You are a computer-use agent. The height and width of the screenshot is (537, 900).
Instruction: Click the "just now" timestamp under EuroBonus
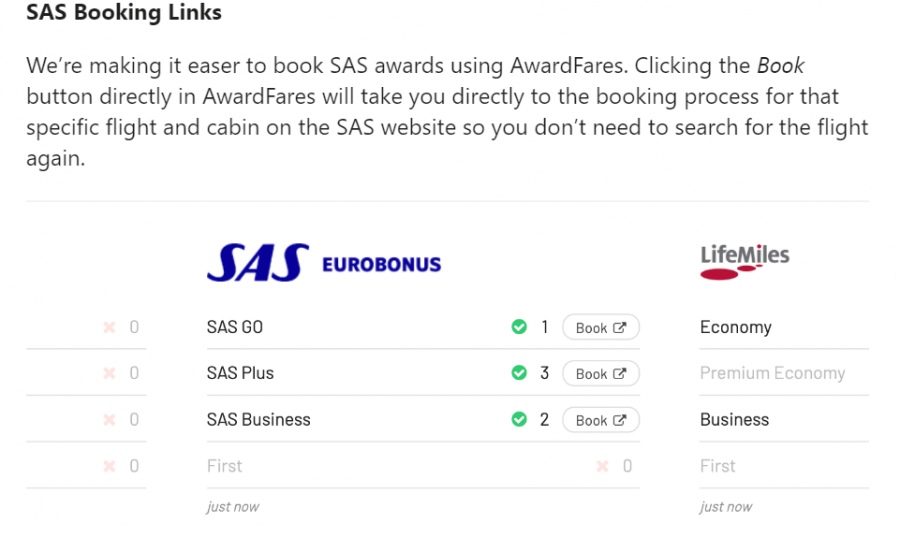(233, 507)
